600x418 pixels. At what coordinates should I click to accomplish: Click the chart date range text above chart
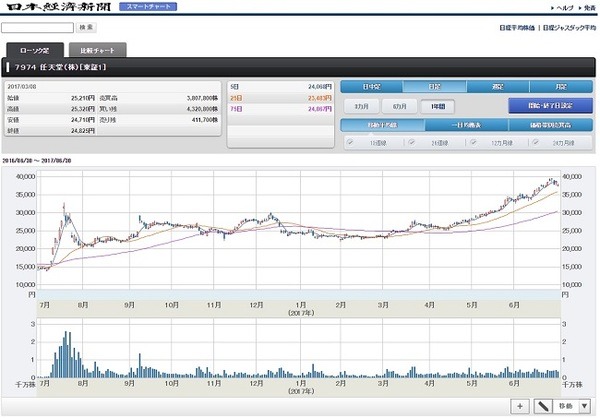click(x=37, y=161)
